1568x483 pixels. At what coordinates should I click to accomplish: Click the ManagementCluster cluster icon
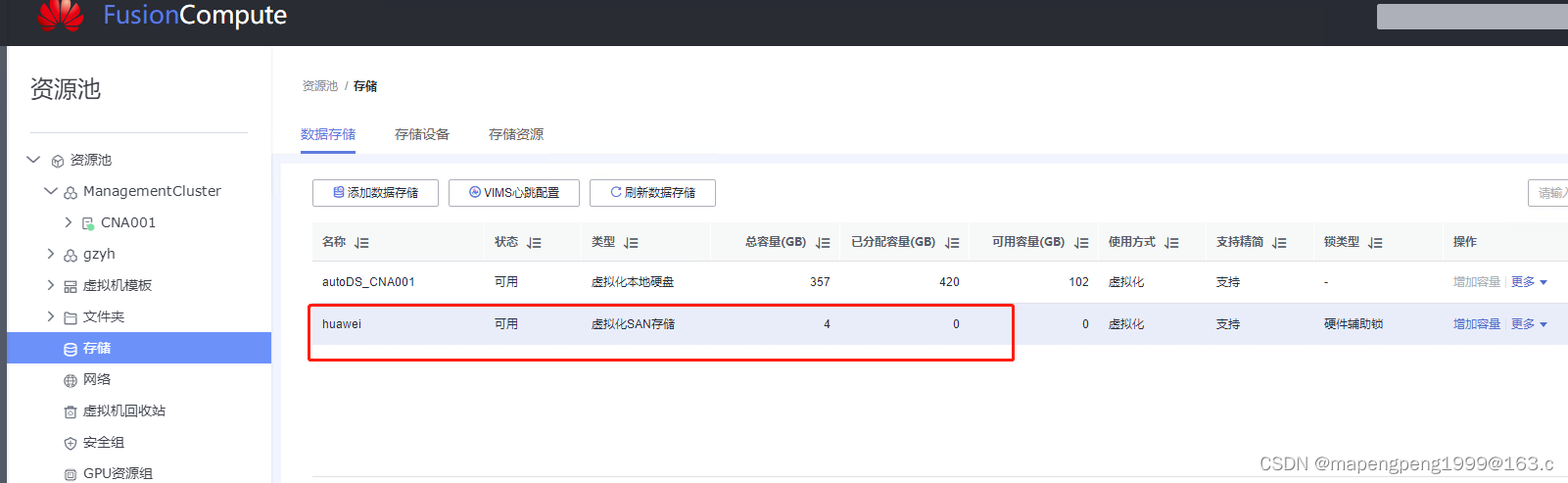tap(71, 192)
